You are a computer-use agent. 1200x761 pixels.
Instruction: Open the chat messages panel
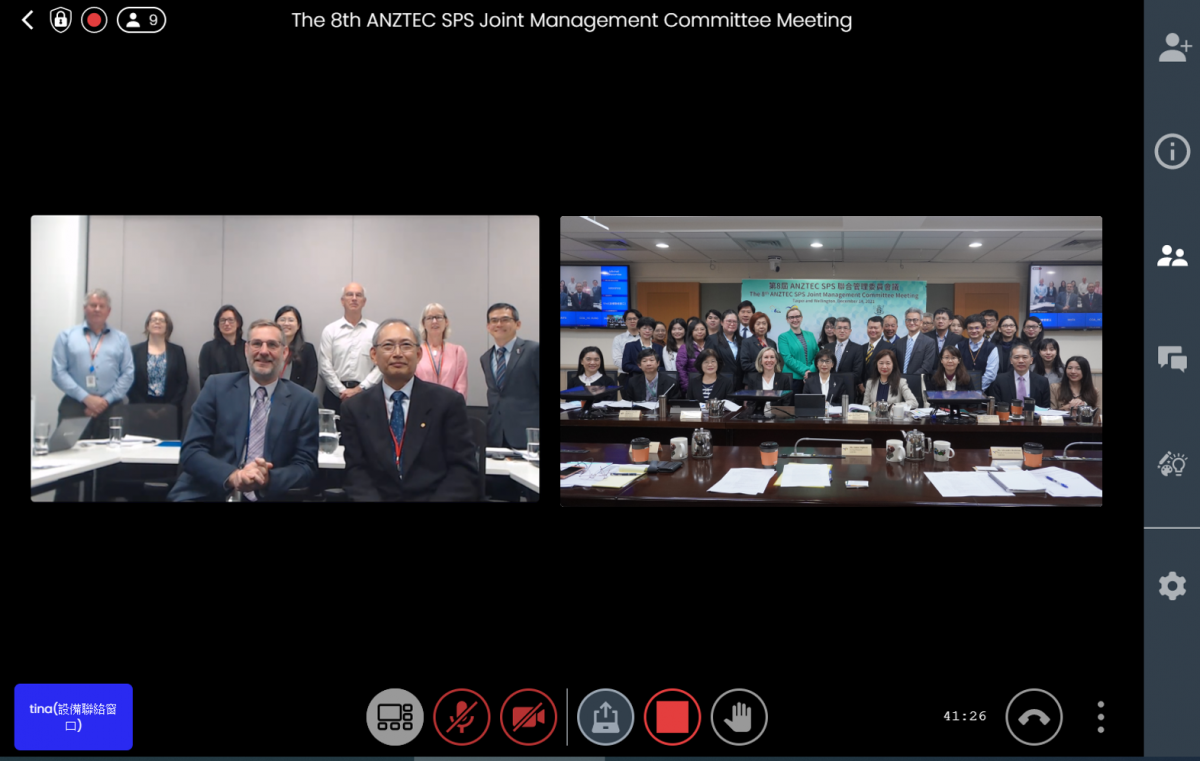(x=1172, y=359)
